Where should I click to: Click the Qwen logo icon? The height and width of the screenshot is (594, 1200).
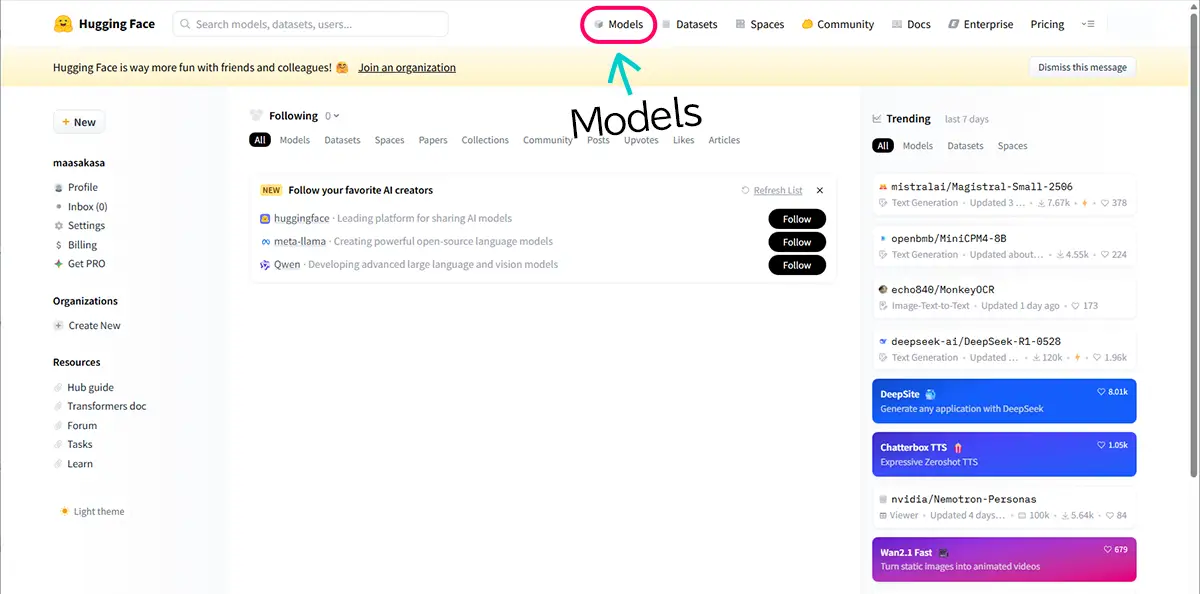pos(265,265)
